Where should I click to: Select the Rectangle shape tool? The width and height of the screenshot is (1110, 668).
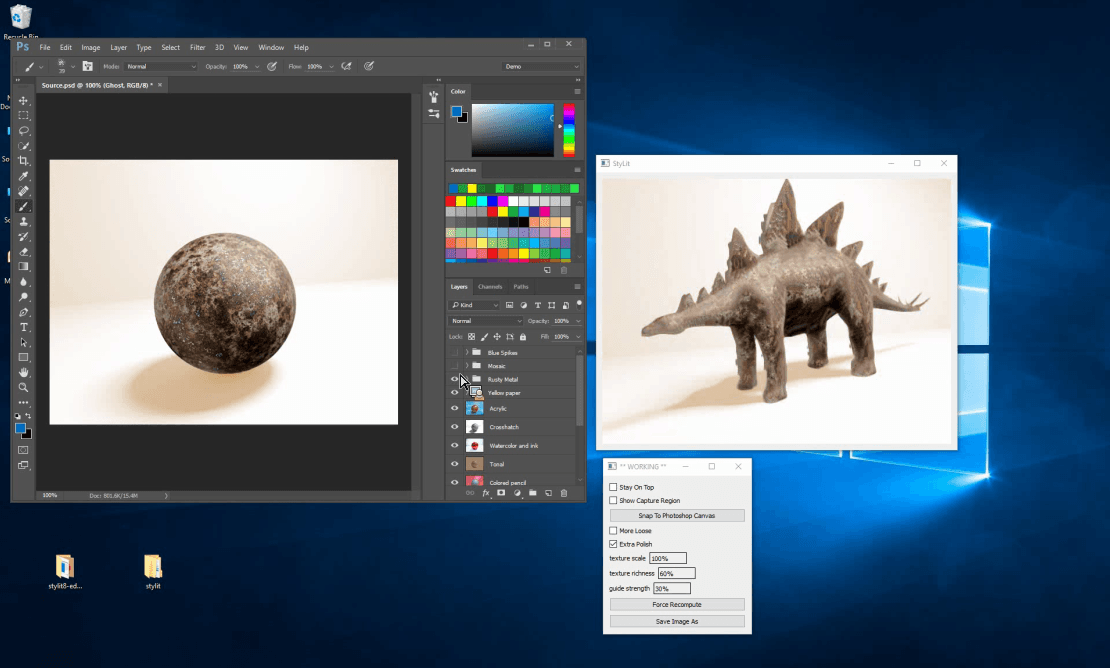pyautogui.click(x=23, y=357)
